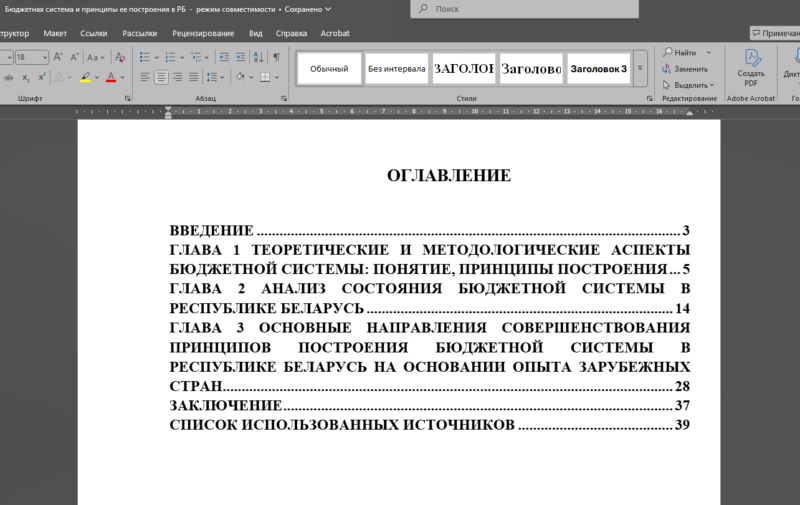Open the Выделить selection menu

(x=688, y=85)
